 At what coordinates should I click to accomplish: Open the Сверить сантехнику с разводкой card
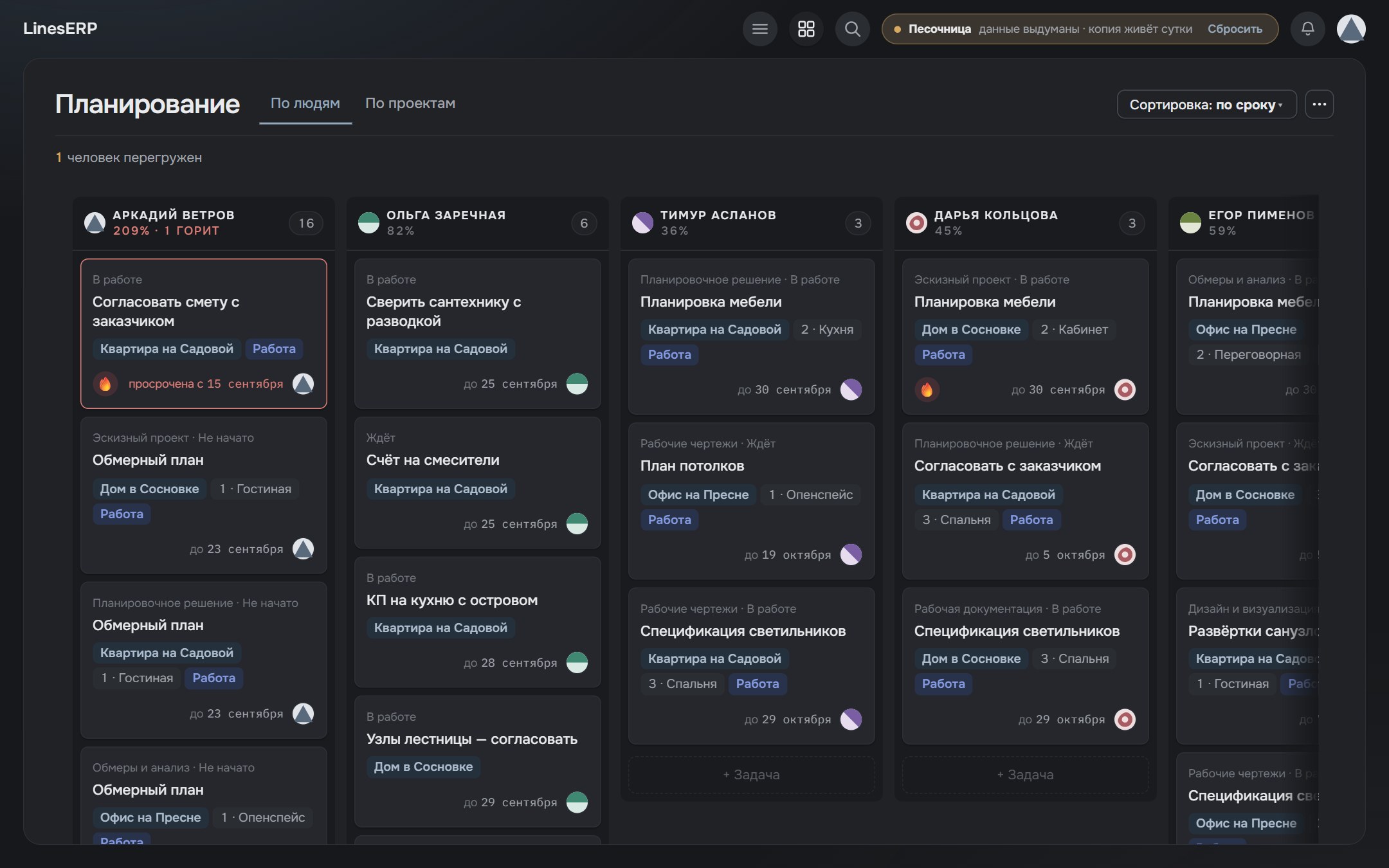(x=478, y=334)
